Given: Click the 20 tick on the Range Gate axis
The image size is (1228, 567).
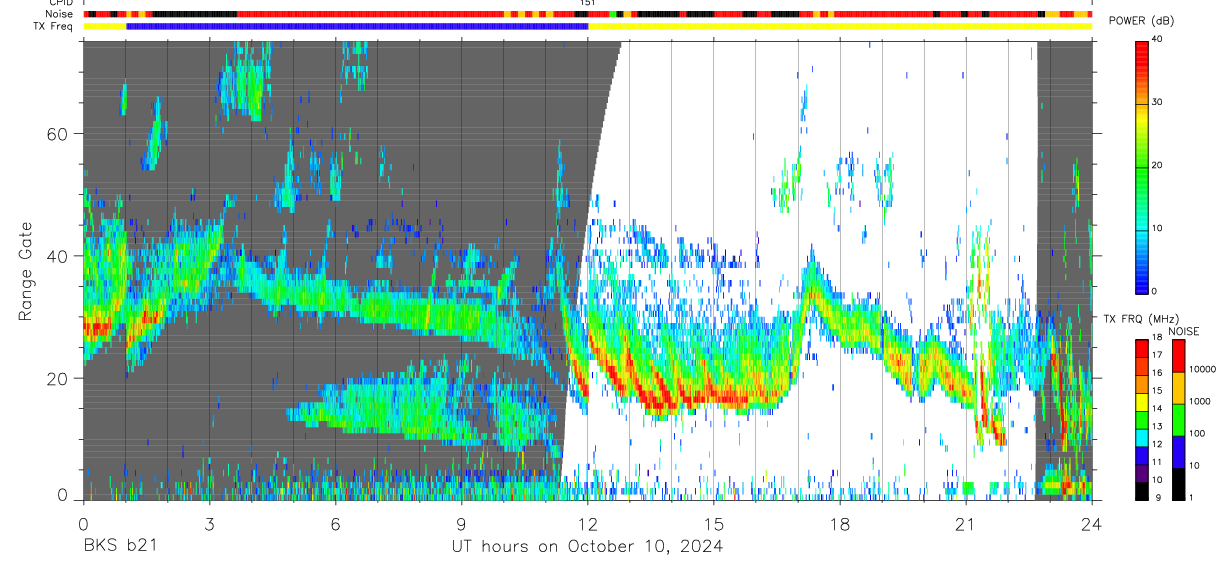Looking at the screenshot, I should click(57, 378).
